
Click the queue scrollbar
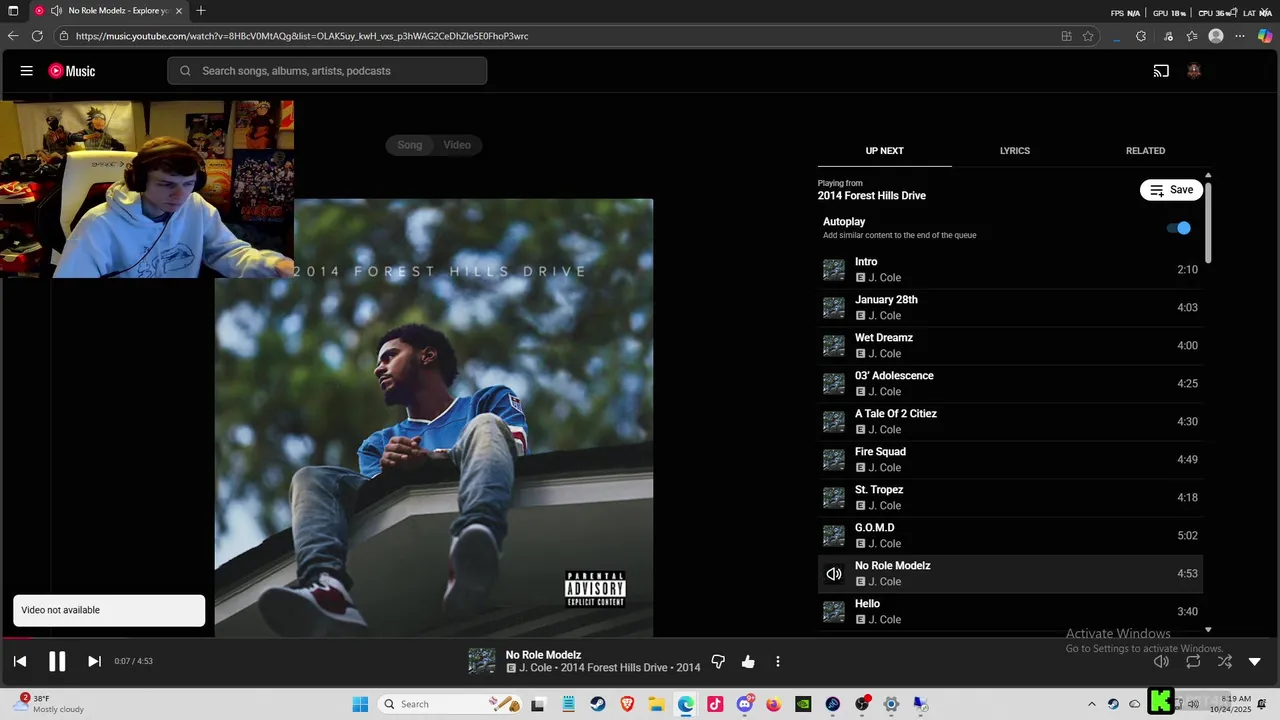click(x=1208, y=222)
